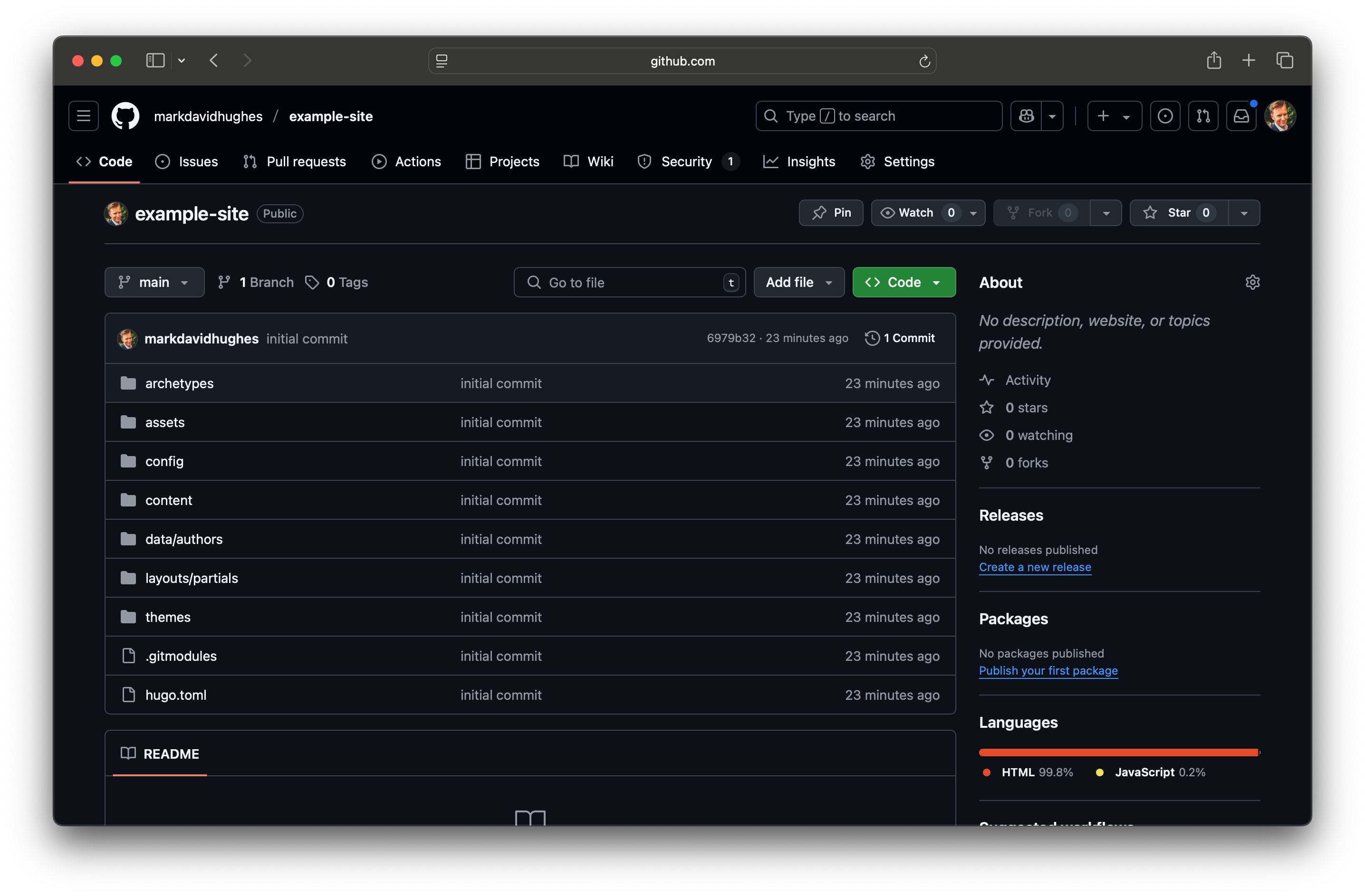Open the notifications inbox icon
This screenshot has height=896, width=1365.
tap(1241, 116)
